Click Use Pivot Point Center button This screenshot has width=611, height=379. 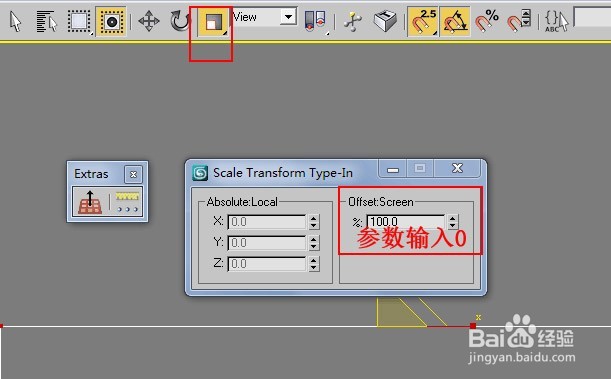pyautogui.click(x=315, y=21)
